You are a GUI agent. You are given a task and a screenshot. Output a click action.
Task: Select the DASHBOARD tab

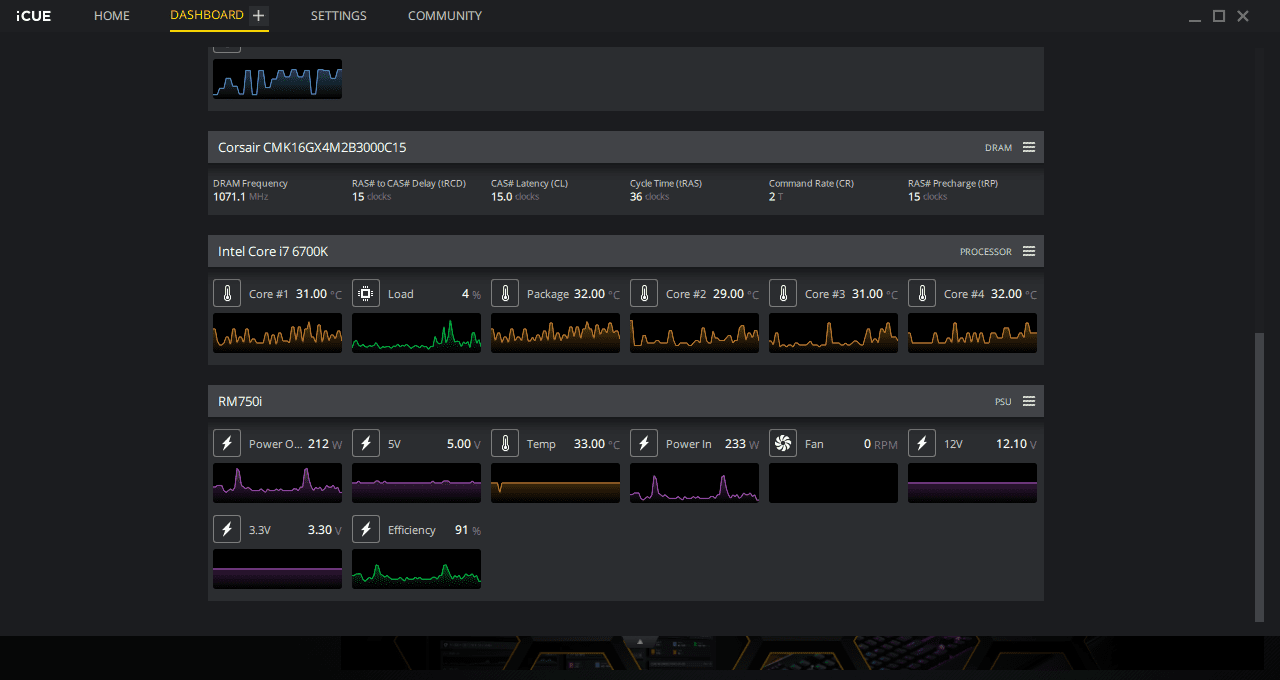click(207, 15)
